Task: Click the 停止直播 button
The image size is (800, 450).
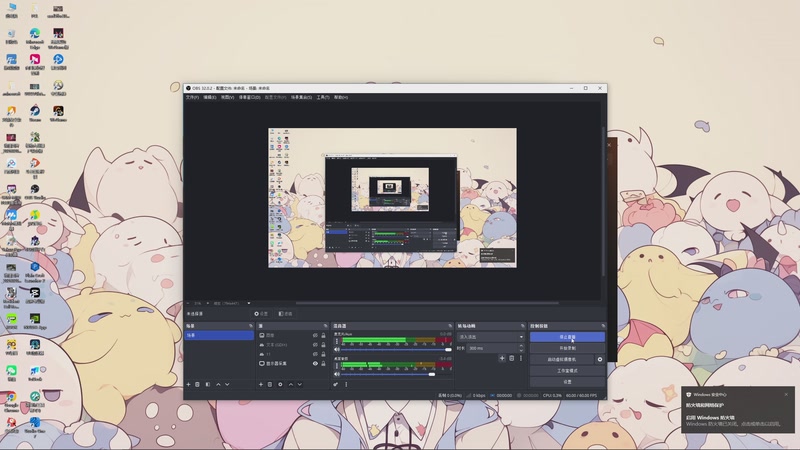Action: [x=567, y=337]
